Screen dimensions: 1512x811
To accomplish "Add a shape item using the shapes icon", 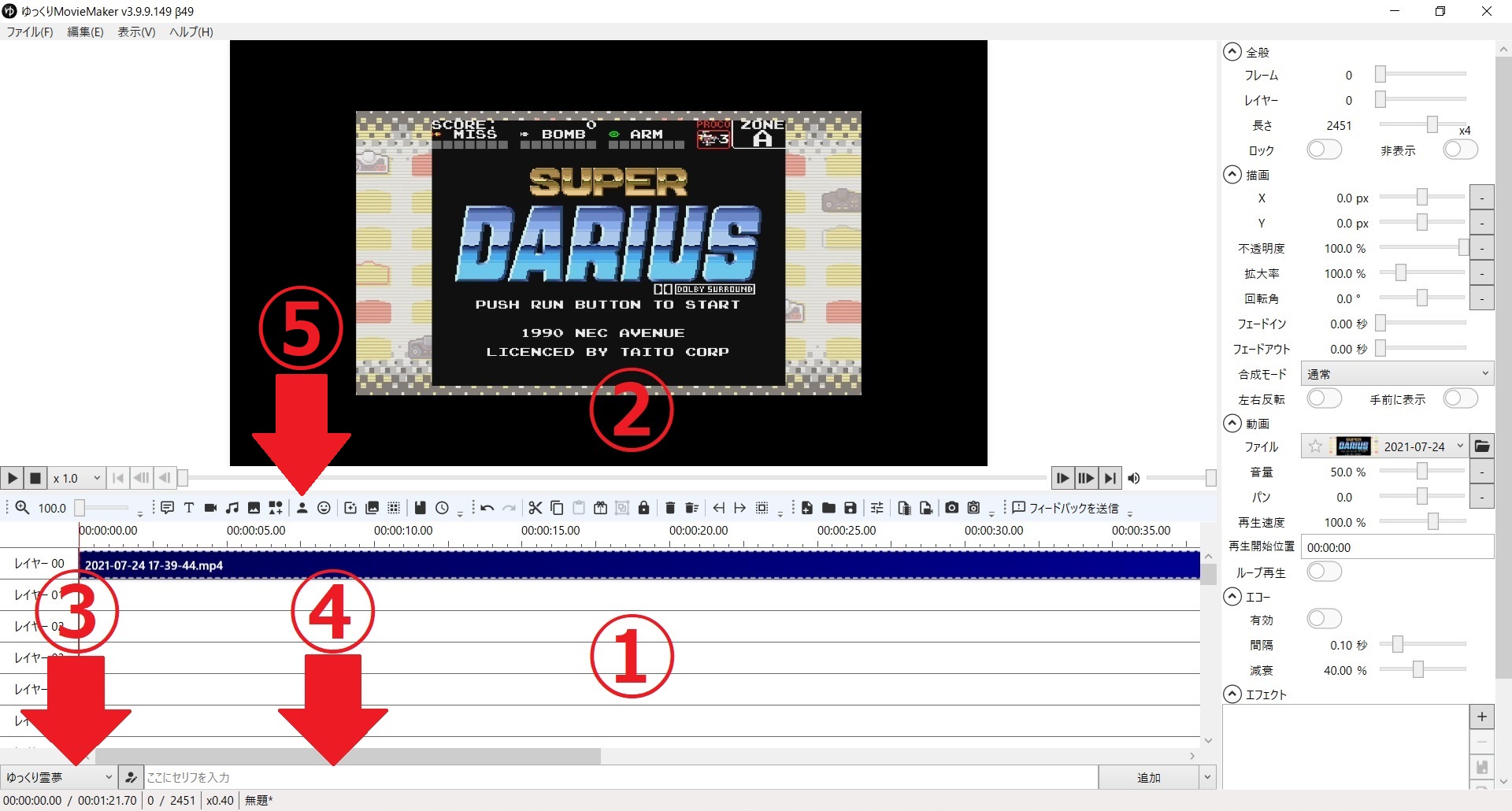I will point(276,508).
